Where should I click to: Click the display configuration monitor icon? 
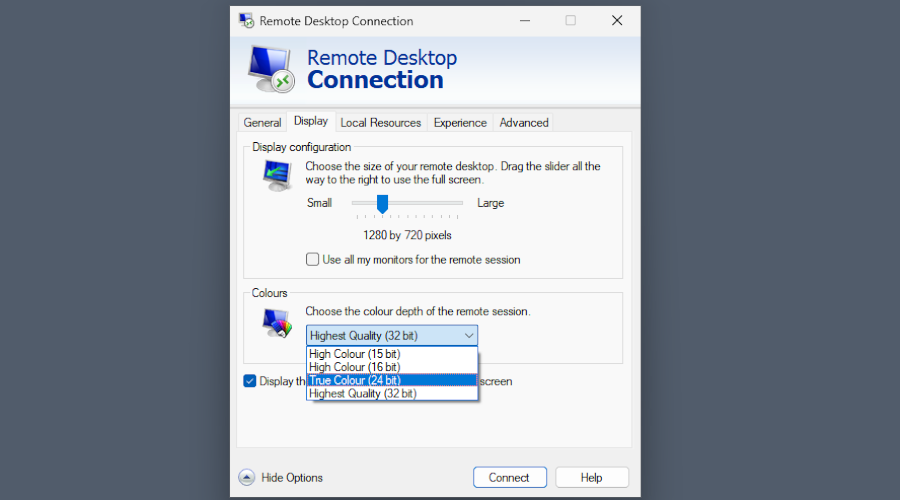tap(277, 175)
